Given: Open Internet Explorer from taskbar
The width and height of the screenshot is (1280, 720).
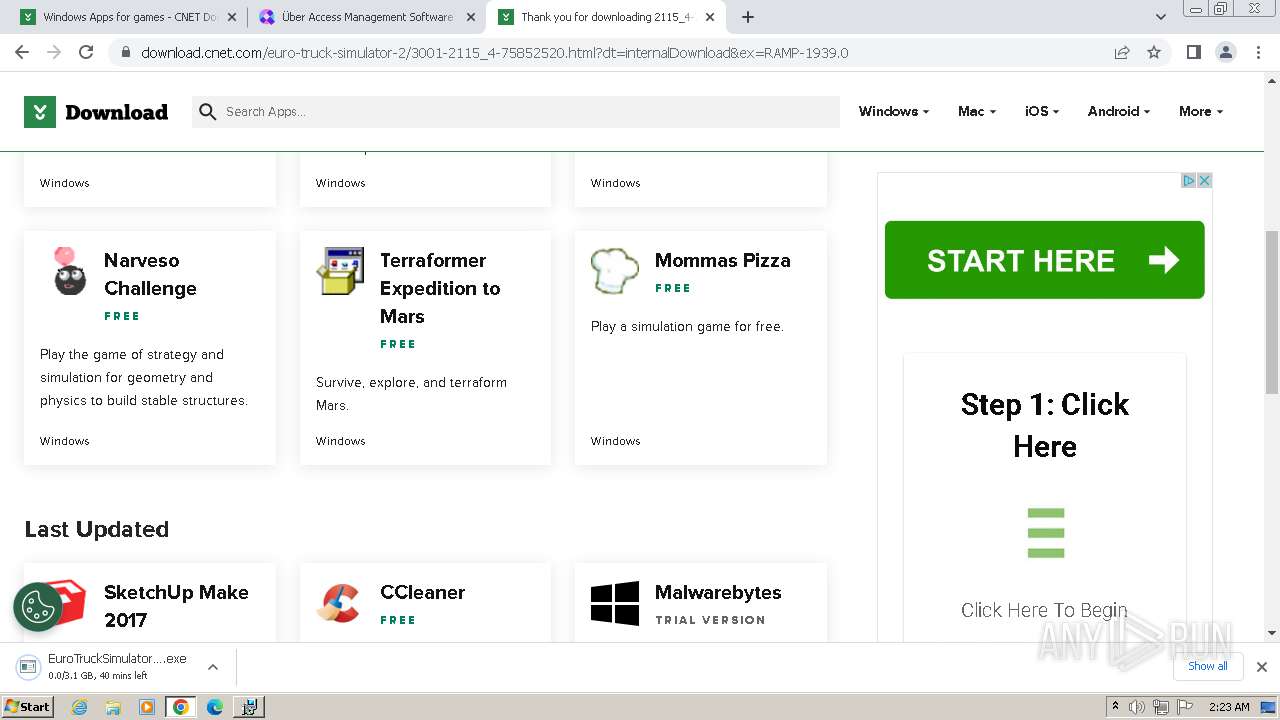Looking at the screenshot, I should [79, 707].
